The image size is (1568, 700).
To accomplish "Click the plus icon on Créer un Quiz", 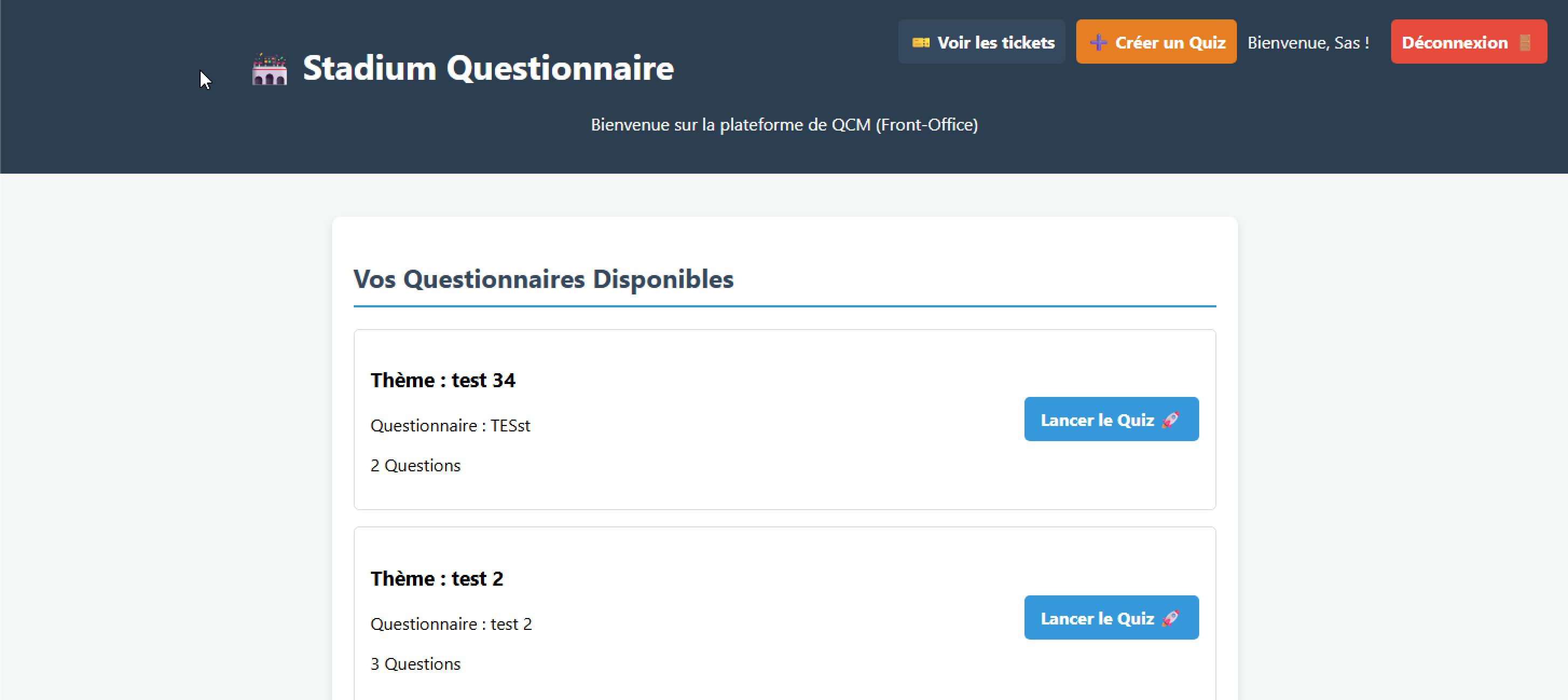I will (x=1098, y=43).
